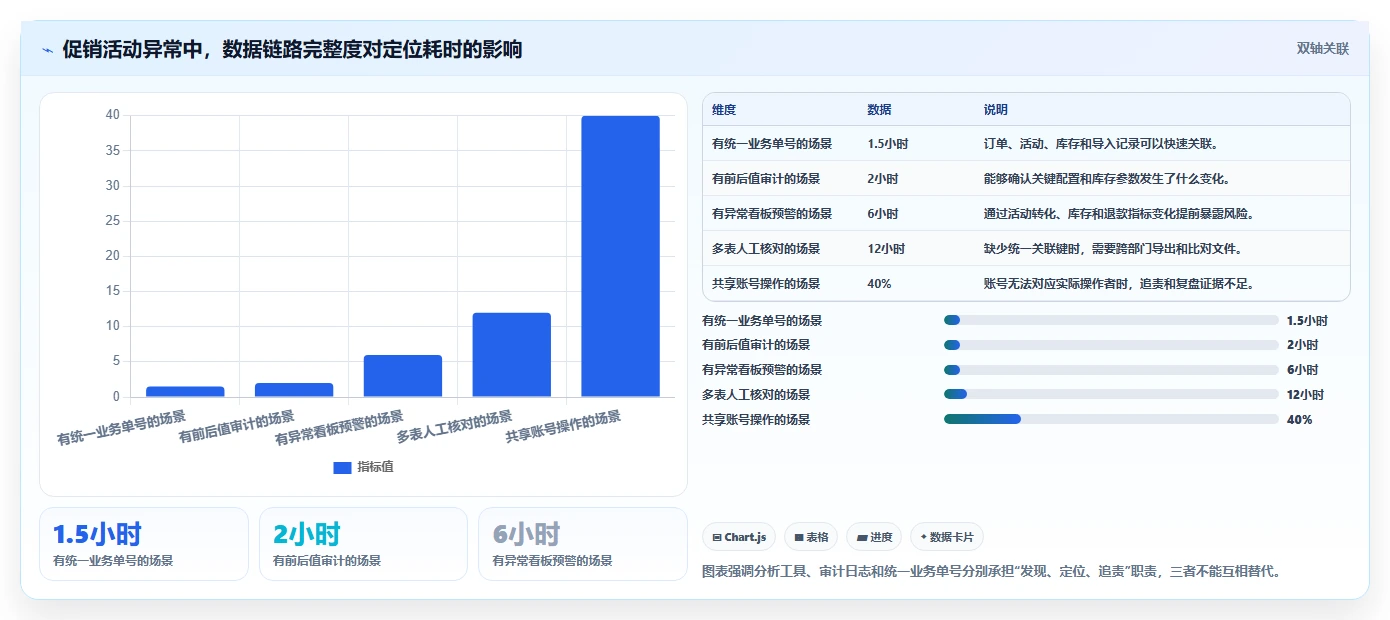The height and width of the screenshot is (620, 1390).
Task: Click table cell 共享账号操作的场景
Action: 766,284
